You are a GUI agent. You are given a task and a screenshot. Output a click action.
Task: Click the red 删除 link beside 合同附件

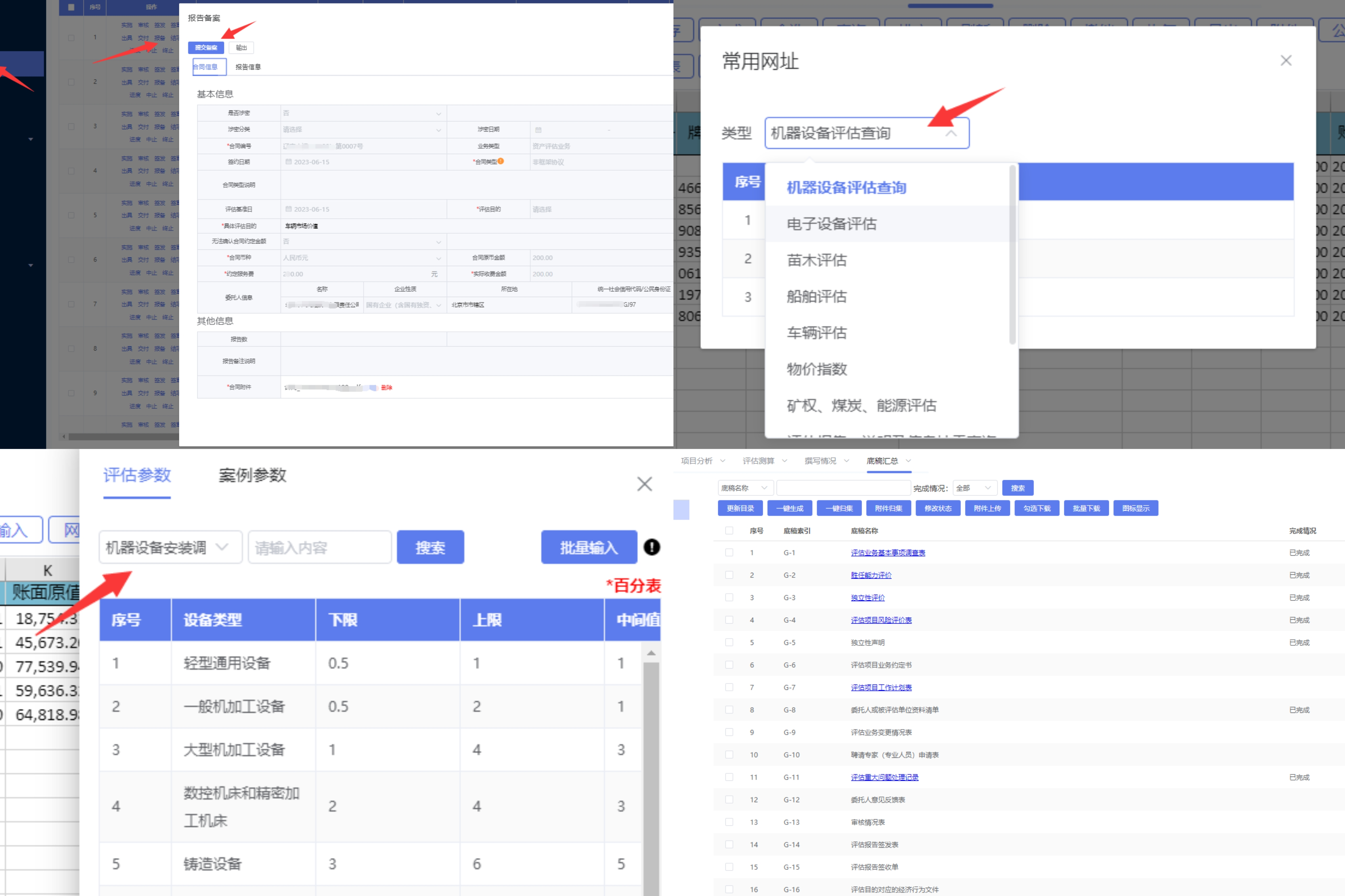pyautogui.click(x=386, y=387)
